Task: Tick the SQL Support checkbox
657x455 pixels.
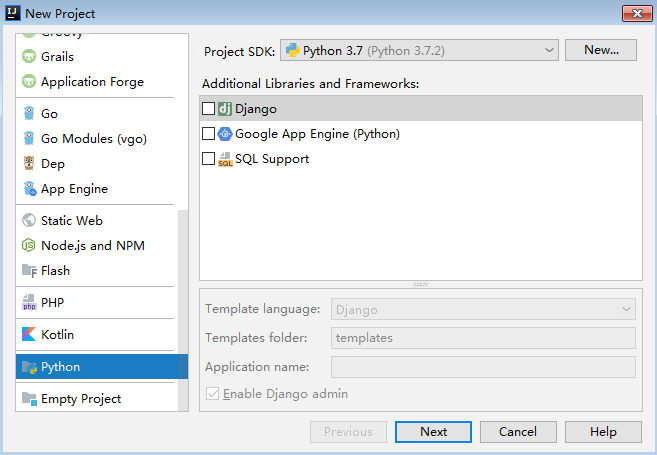Action: pyautogui.click(x=208, y=159)
